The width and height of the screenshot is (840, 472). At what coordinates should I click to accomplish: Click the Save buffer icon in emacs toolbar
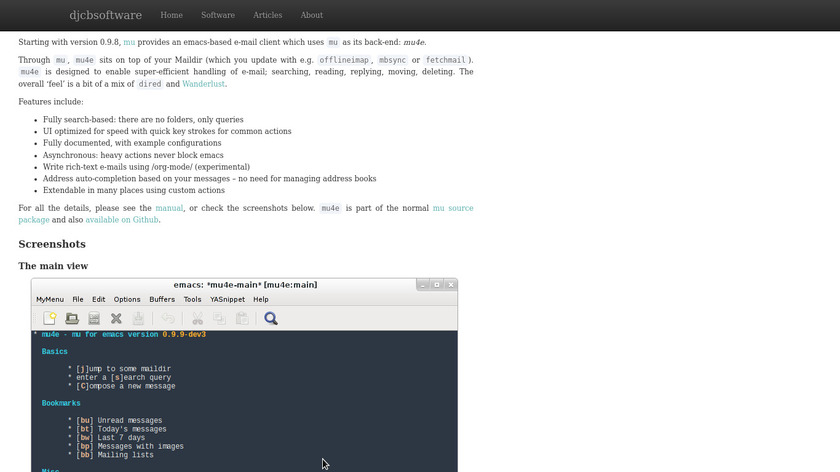tap(138, 318)
